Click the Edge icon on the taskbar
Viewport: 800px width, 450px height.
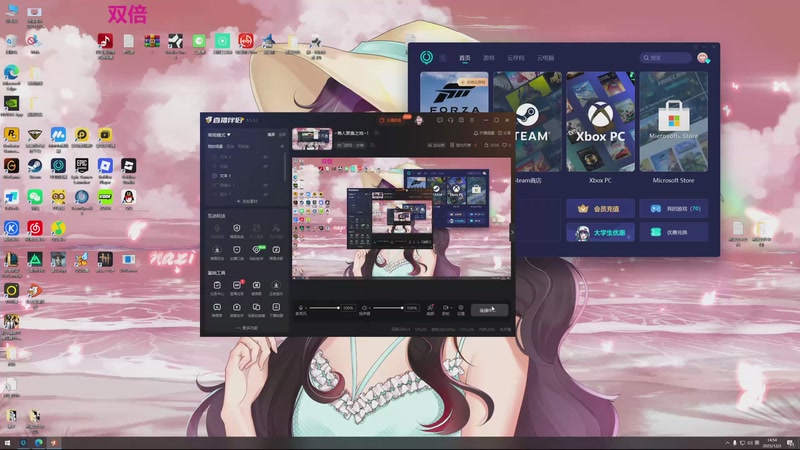pyautogui.click(x=38, y=443)
